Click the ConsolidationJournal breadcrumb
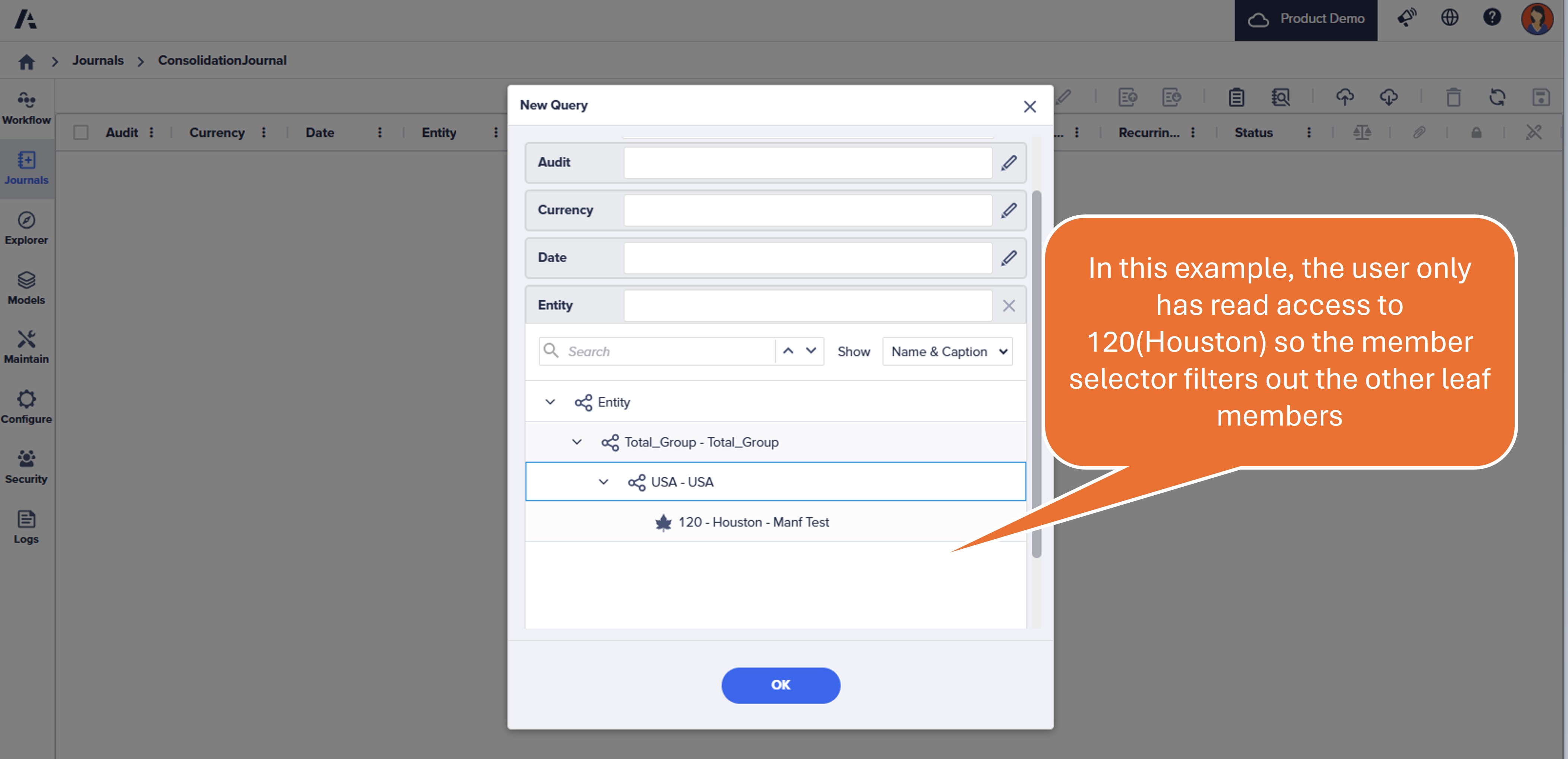1568x759 pixels. (222, 60)
